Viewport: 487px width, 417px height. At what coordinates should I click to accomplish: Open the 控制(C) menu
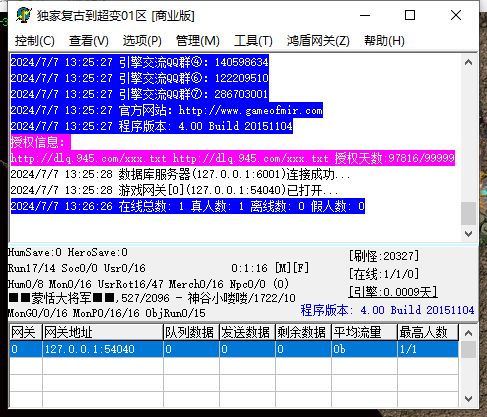[x=35, y=41]
